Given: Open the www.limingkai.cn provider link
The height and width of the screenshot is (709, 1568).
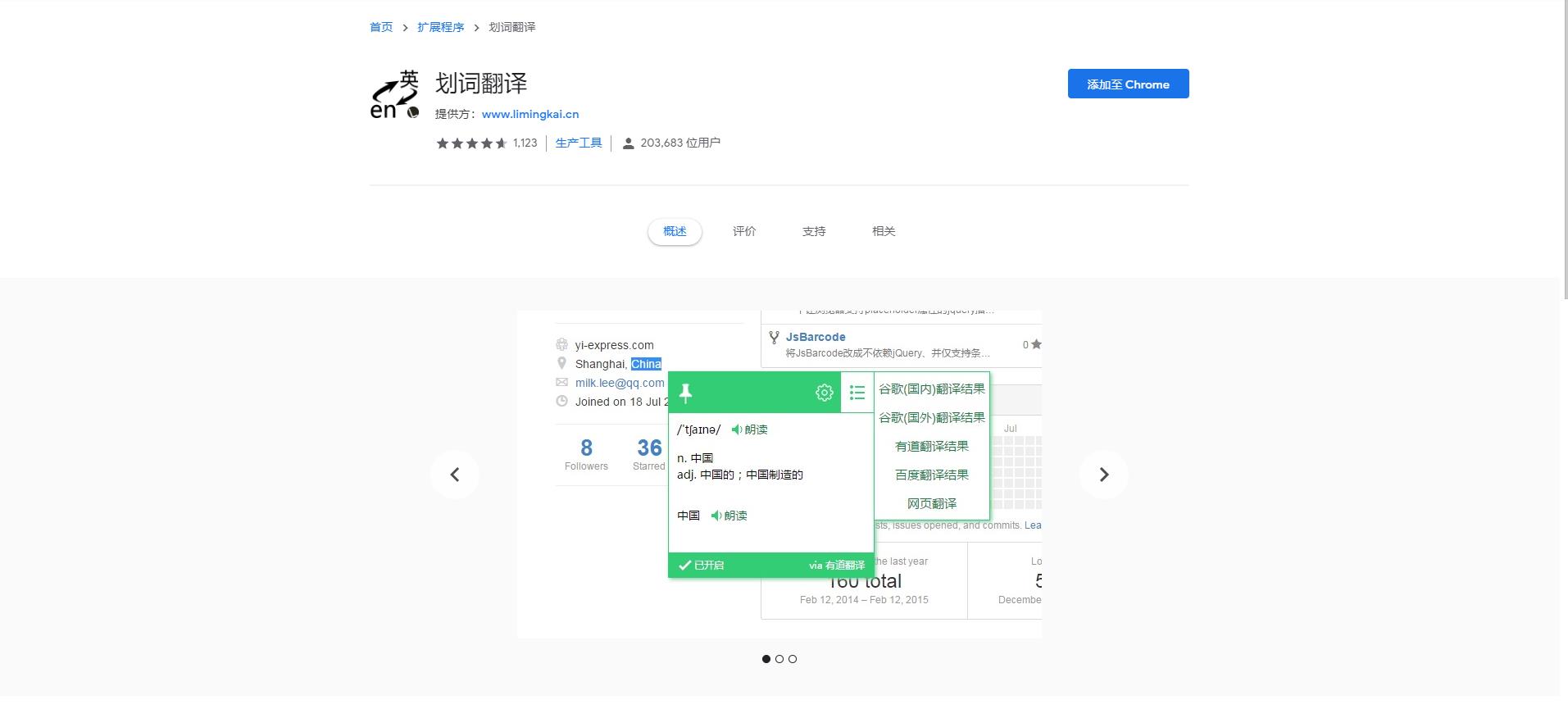Looking at the screenshot, I should [x=530, y=114].
